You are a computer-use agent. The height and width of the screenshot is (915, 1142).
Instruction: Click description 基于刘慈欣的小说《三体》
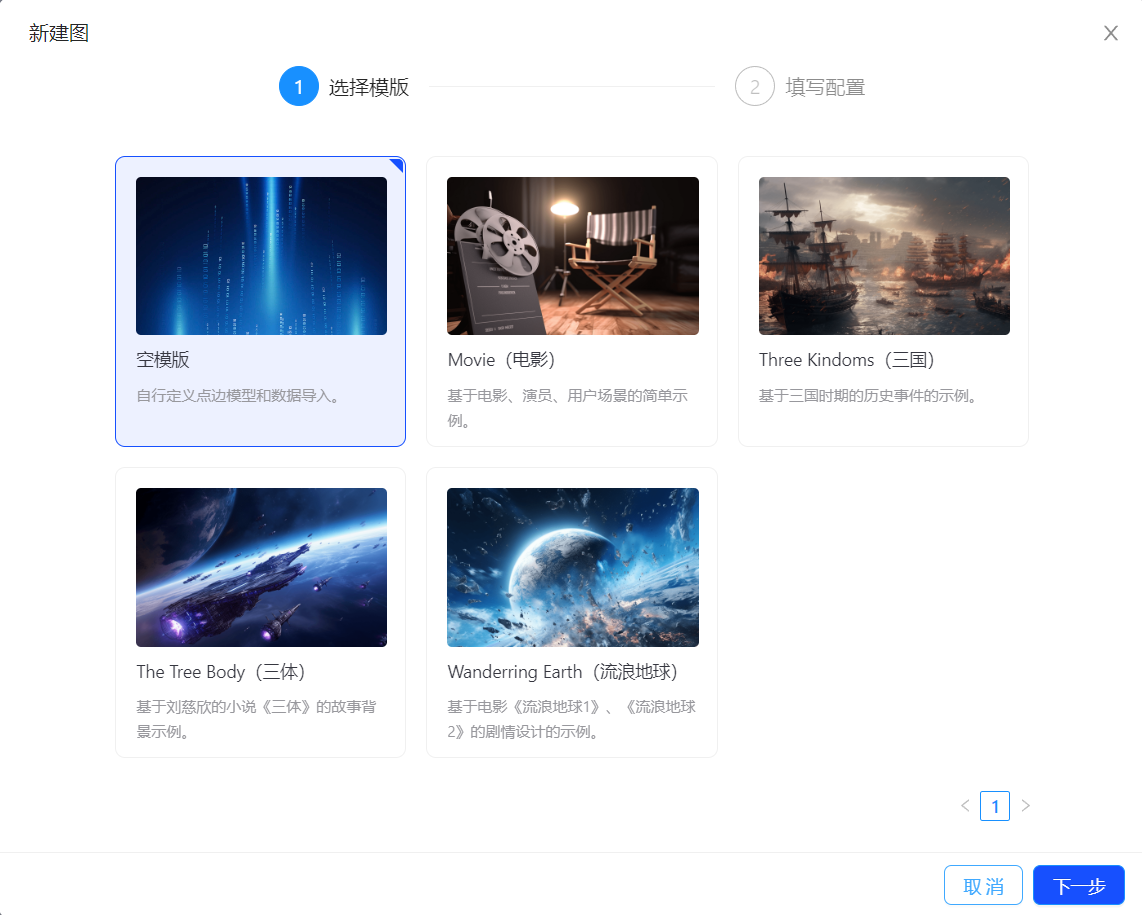coord(256,719)
